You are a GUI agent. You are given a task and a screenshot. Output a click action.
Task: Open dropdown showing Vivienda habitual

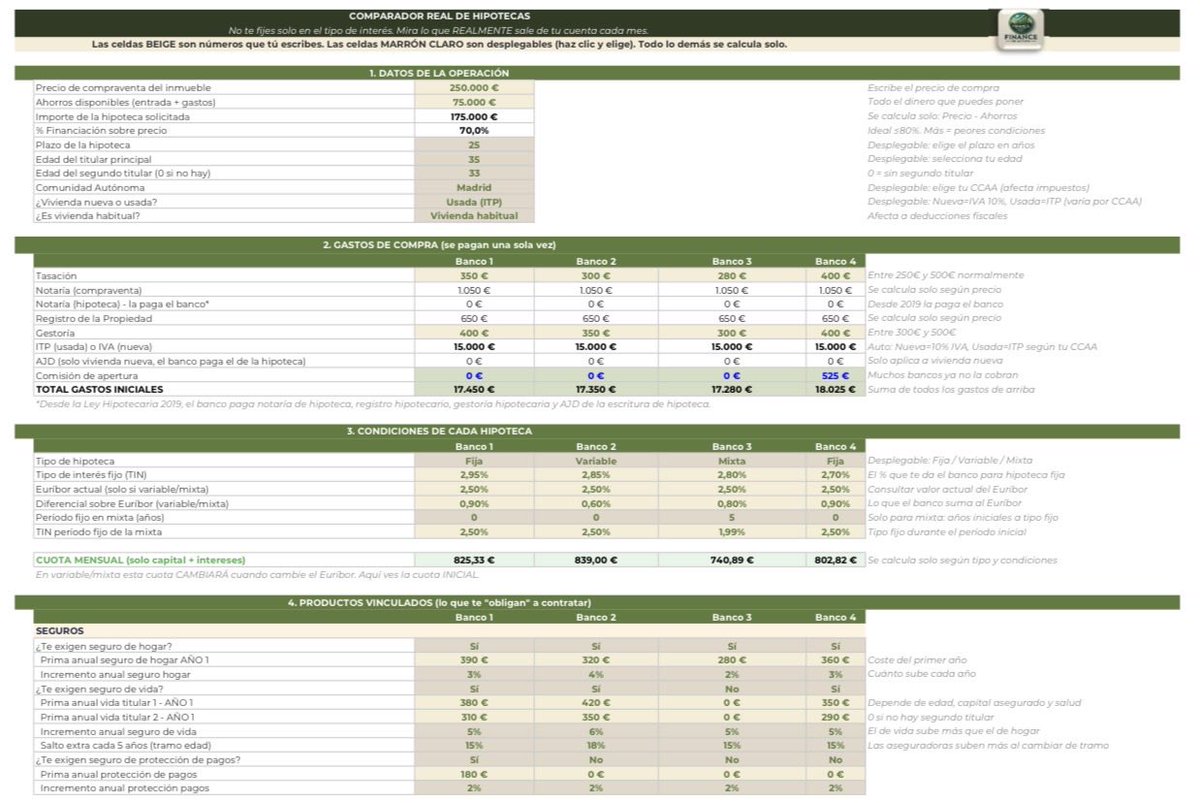[x=474, y=215]
